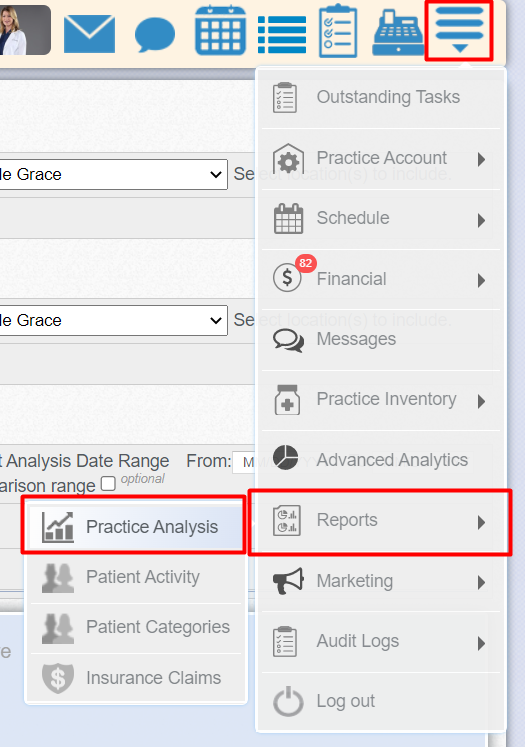Image resolution: width=525 pixels, height=747 pixels.
Task: Open the chat bubble icon
Action: coord(155,34)
